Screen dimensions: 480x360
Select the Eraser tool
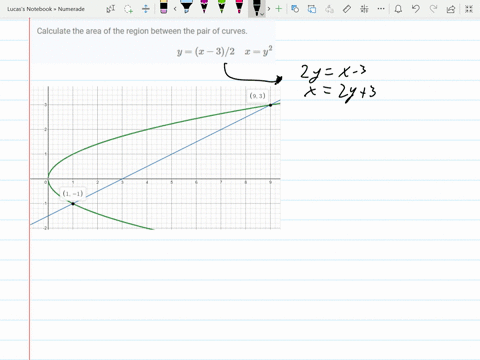(x=164, y=7)
